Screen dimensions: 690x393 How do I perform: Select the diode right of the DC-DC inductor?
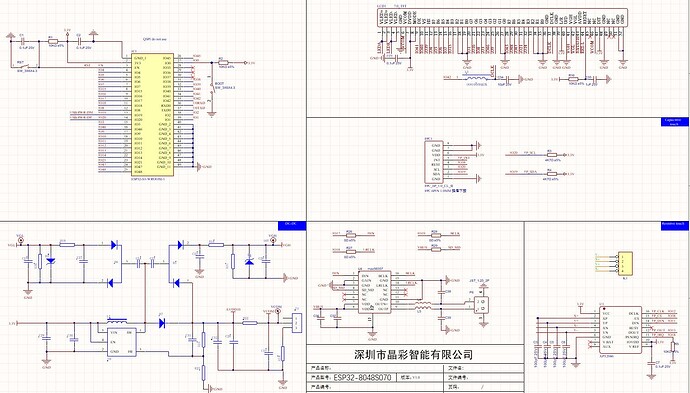[162, 323]
